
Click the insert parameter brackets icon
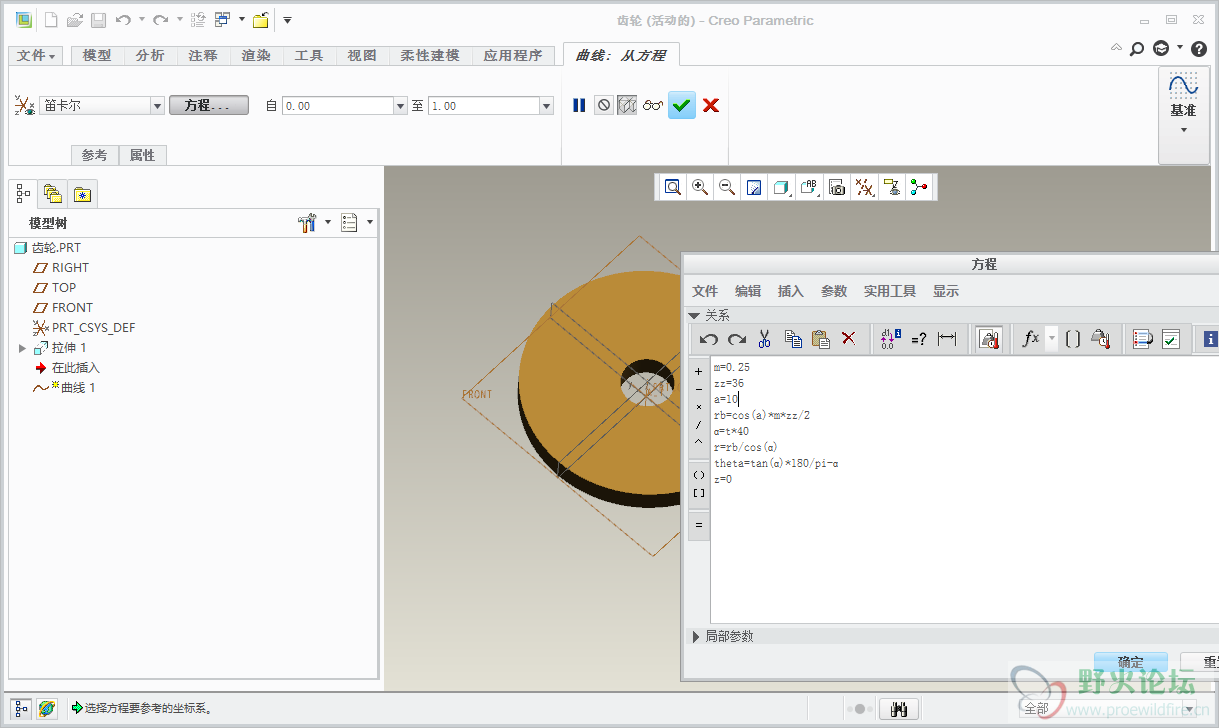pos(1073,339)
